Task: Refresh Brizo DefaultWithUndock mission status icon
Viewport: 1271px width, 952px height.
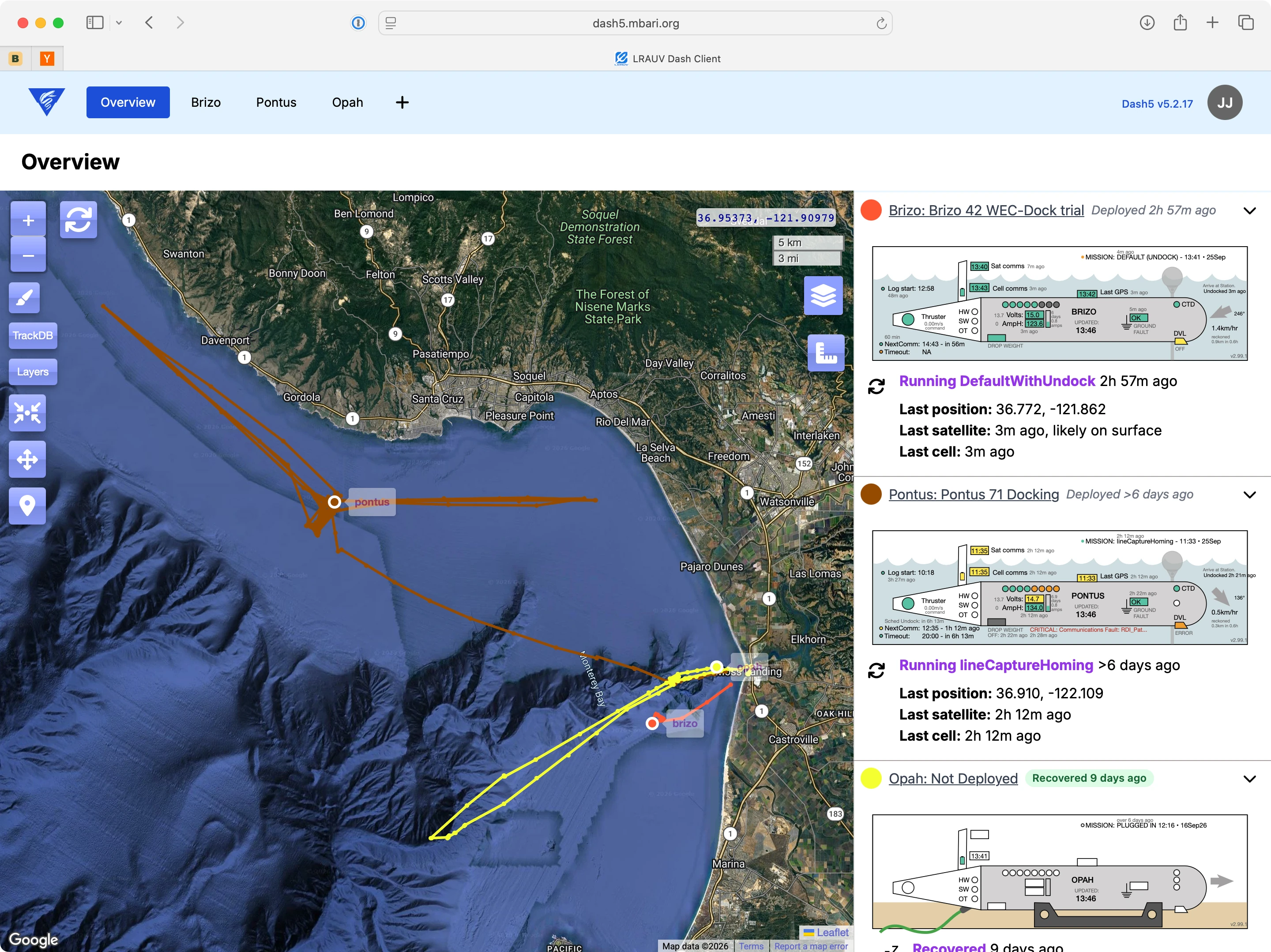Action: coord(876,386)
